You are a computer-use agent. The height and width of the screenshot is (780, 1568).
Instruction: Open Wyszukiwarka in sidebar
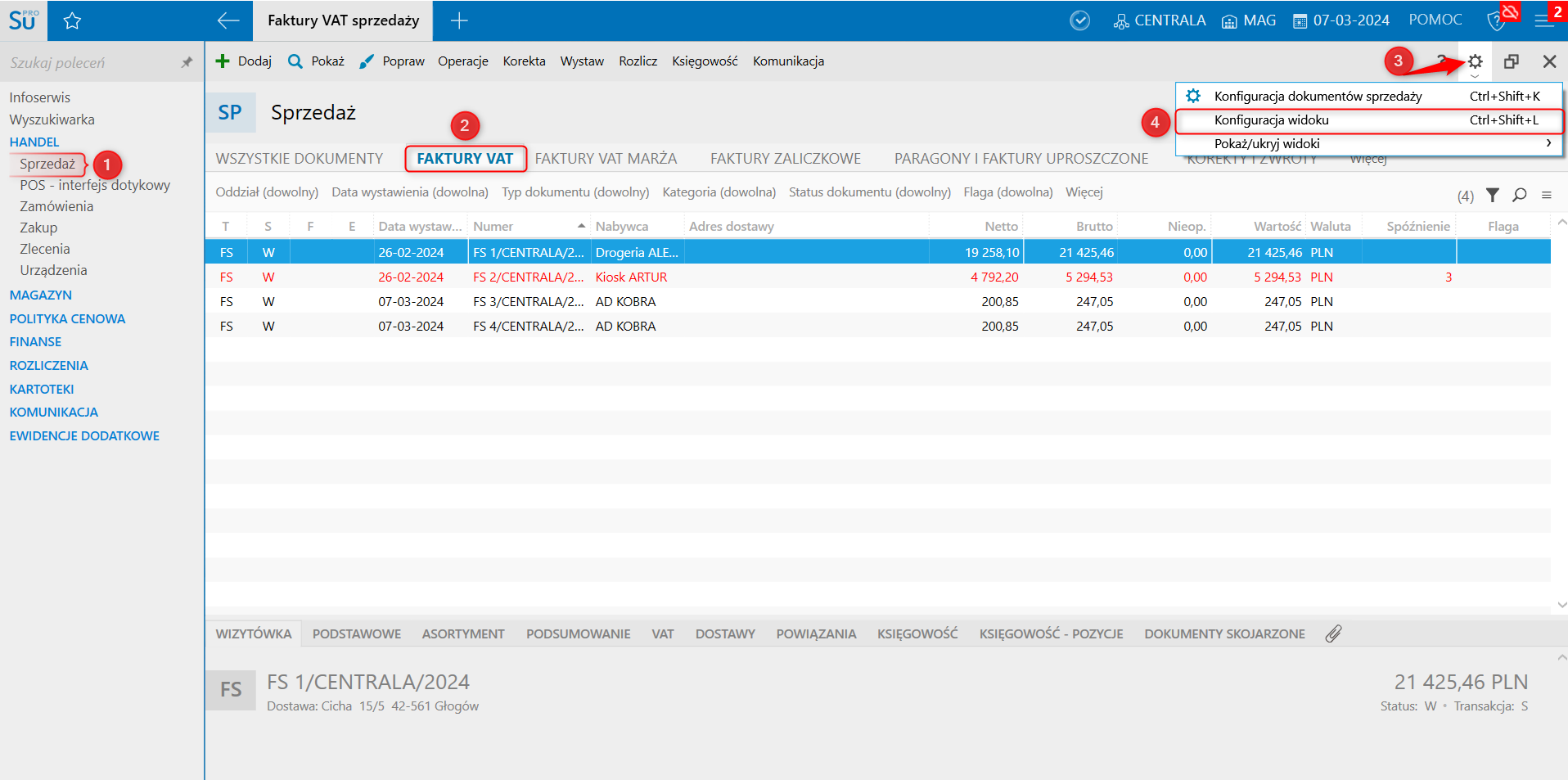pos(52,119)
